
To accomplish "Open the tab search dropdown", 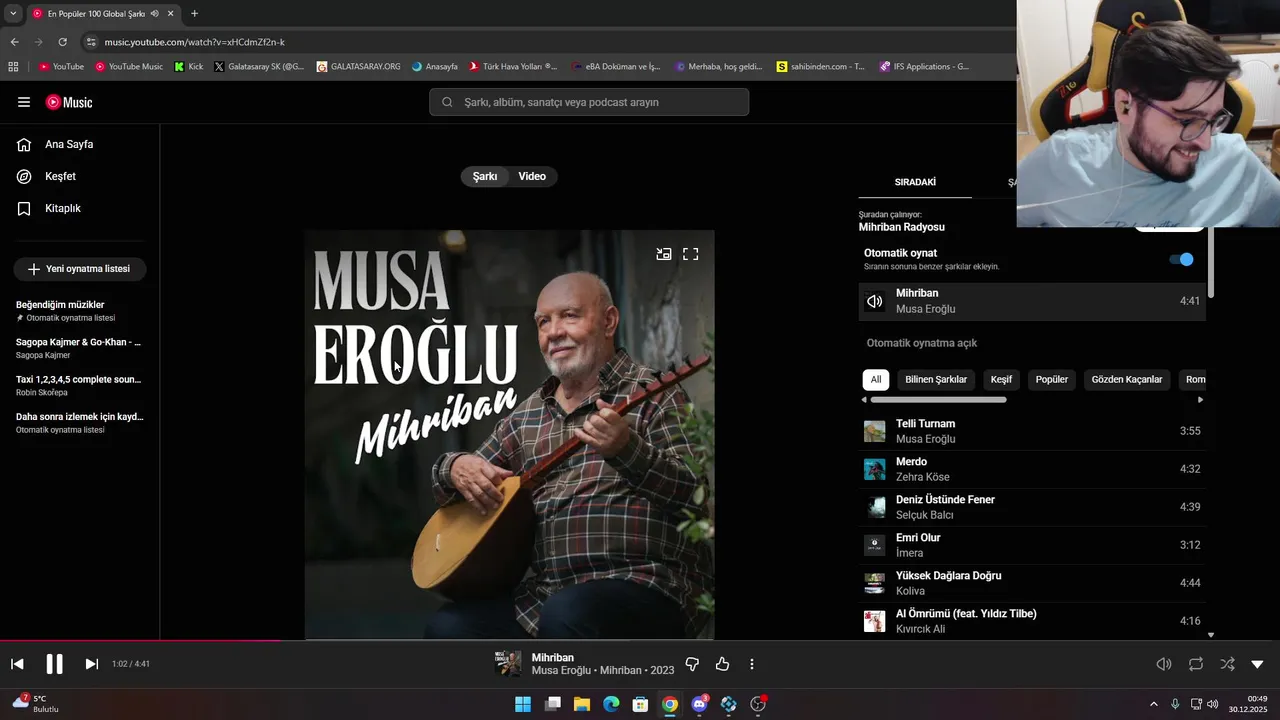I will click(13, 14).
